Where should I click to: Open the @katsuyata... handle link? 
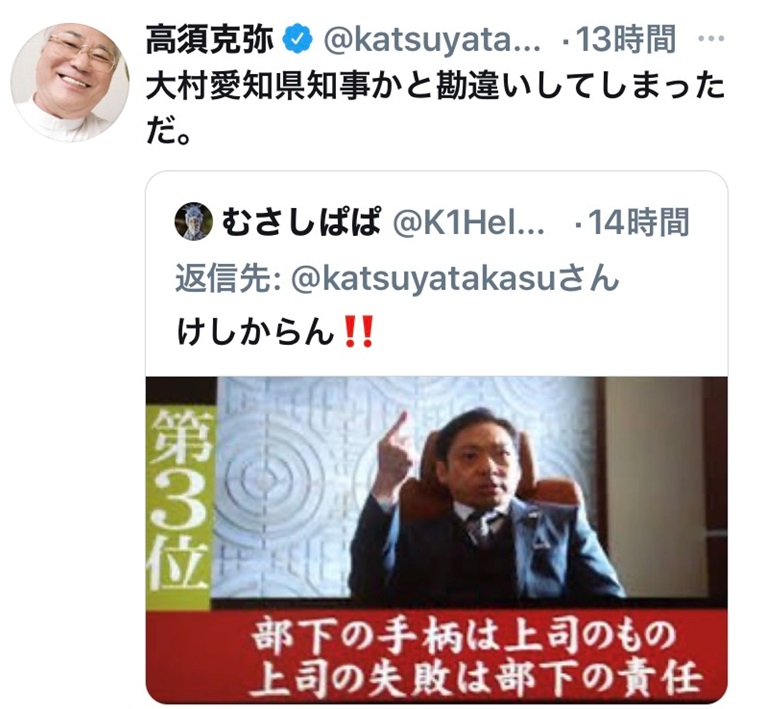(432, 40)
